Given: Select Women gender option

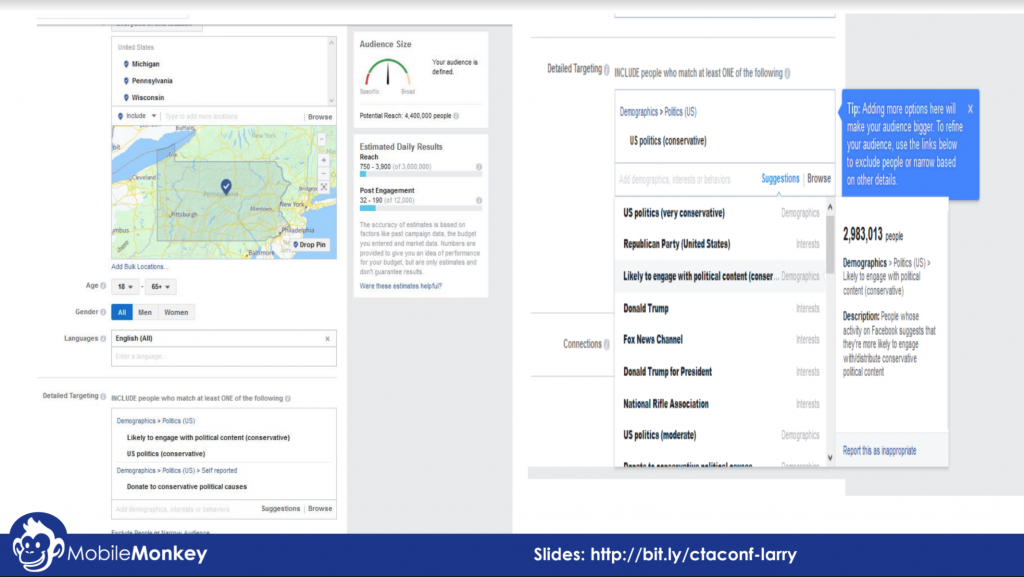Looking at the screenshot, I should click(176, 312).
